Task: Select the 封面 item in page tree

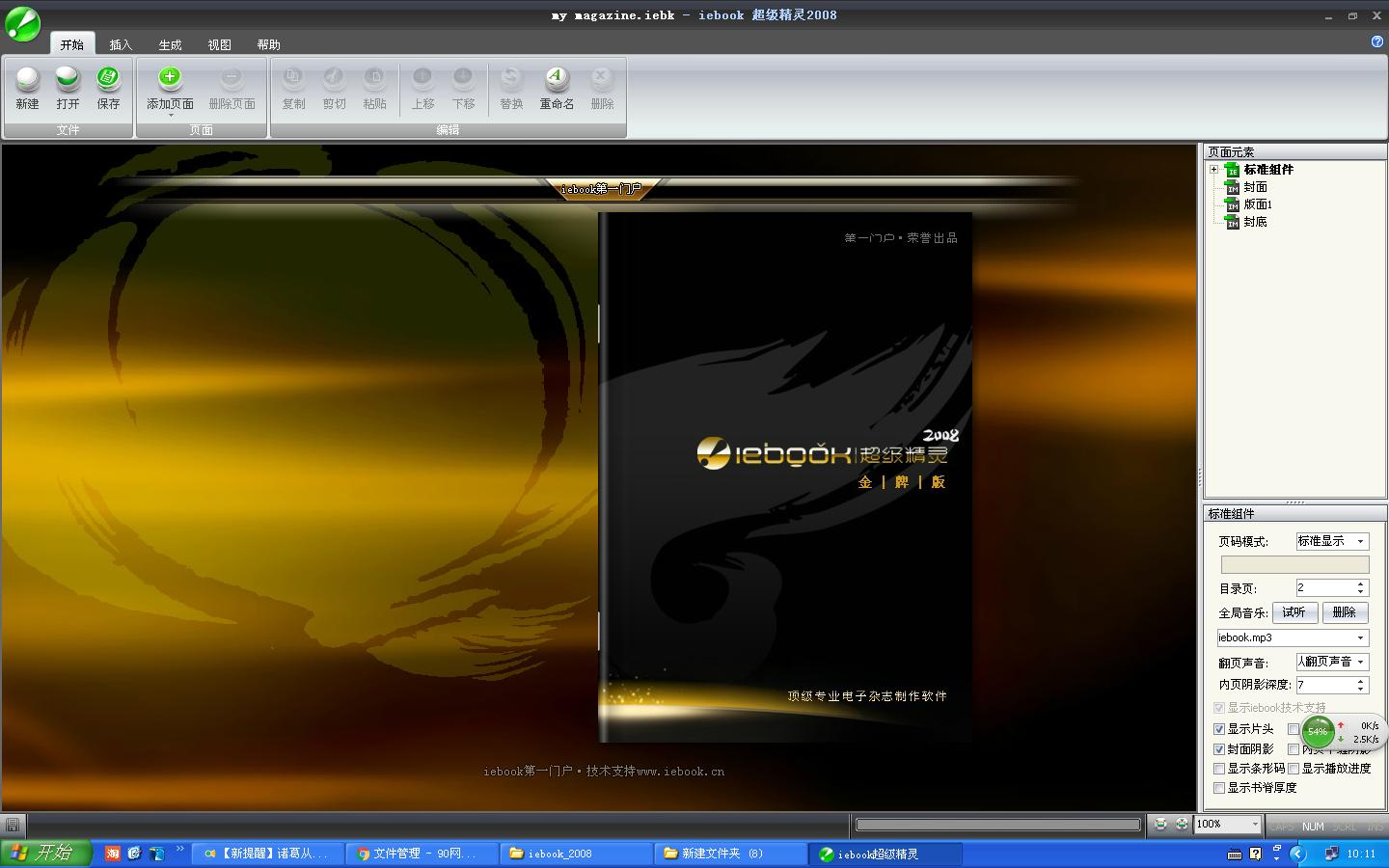Action: tap(1255, 187)
